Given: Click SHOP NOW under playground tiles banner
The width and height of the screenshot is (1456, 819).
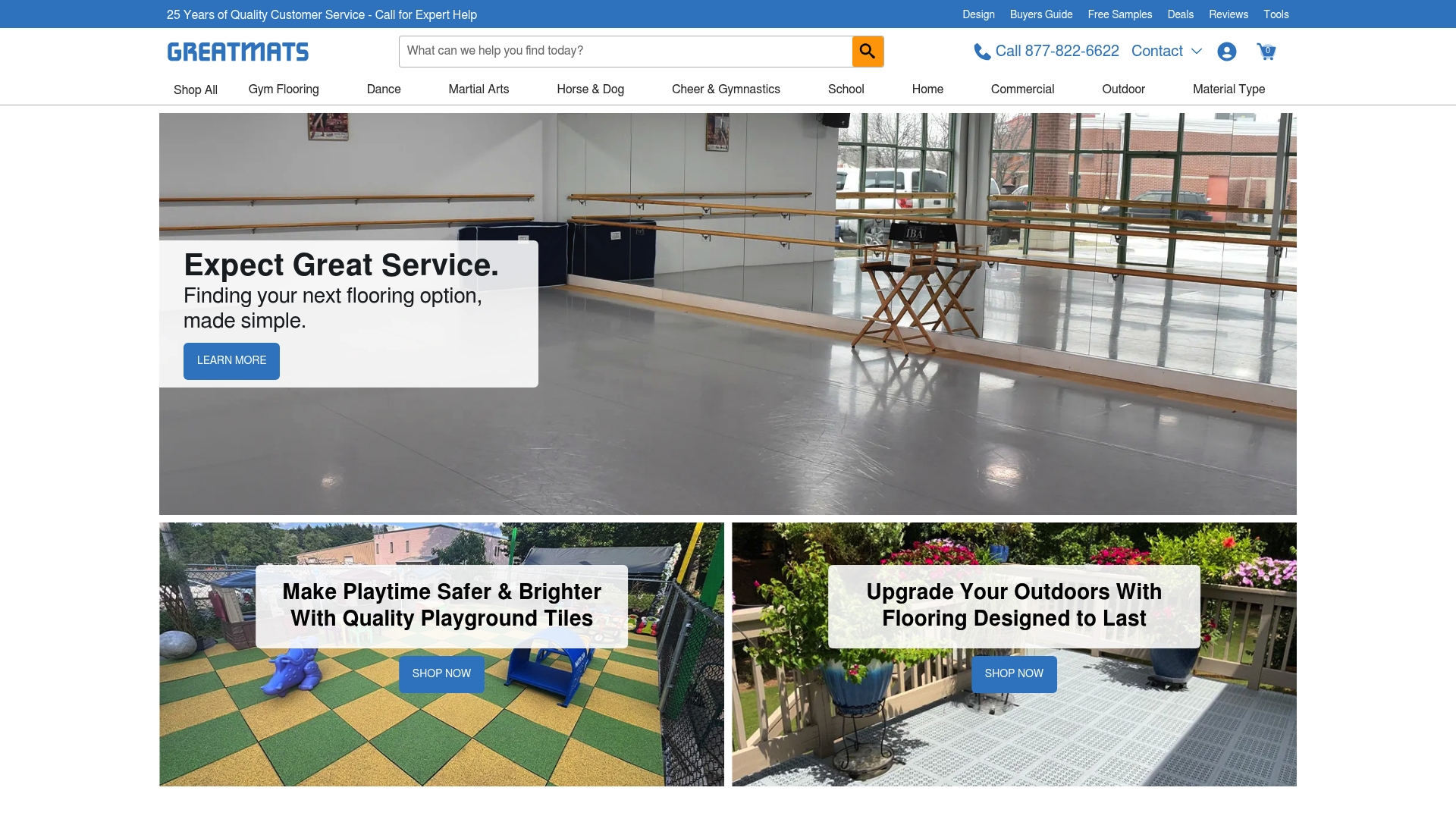Looking at the screenshot, I should 441,673.
